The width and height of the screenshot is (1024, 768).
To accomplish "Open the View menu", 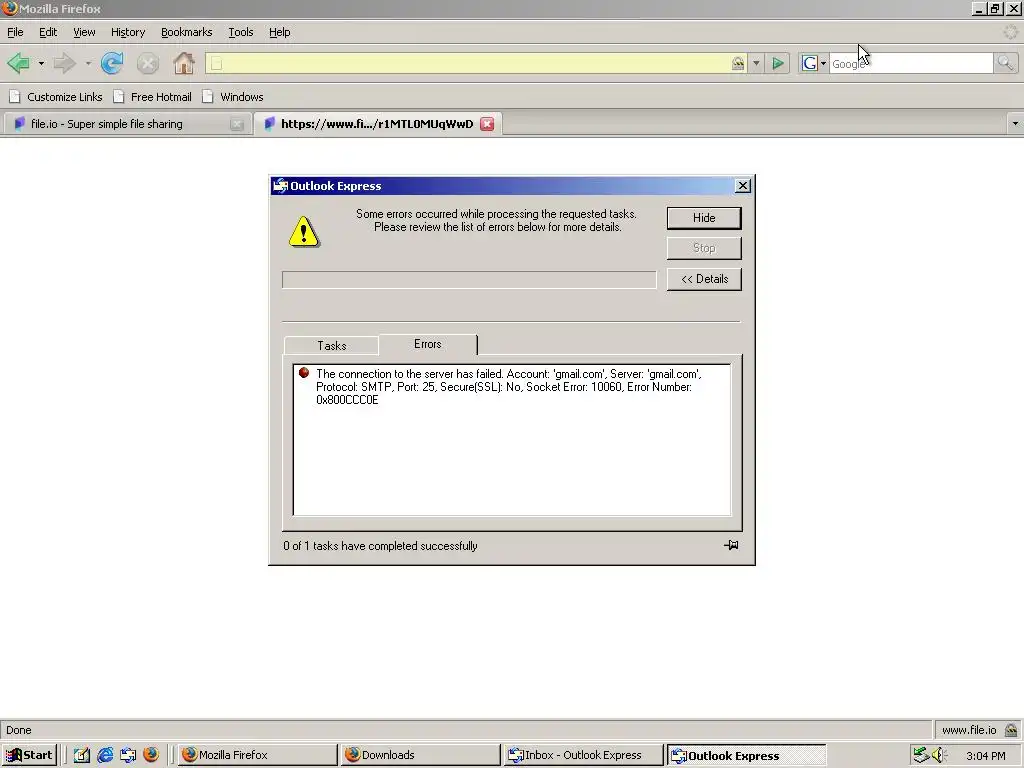I will coord(84,32).
